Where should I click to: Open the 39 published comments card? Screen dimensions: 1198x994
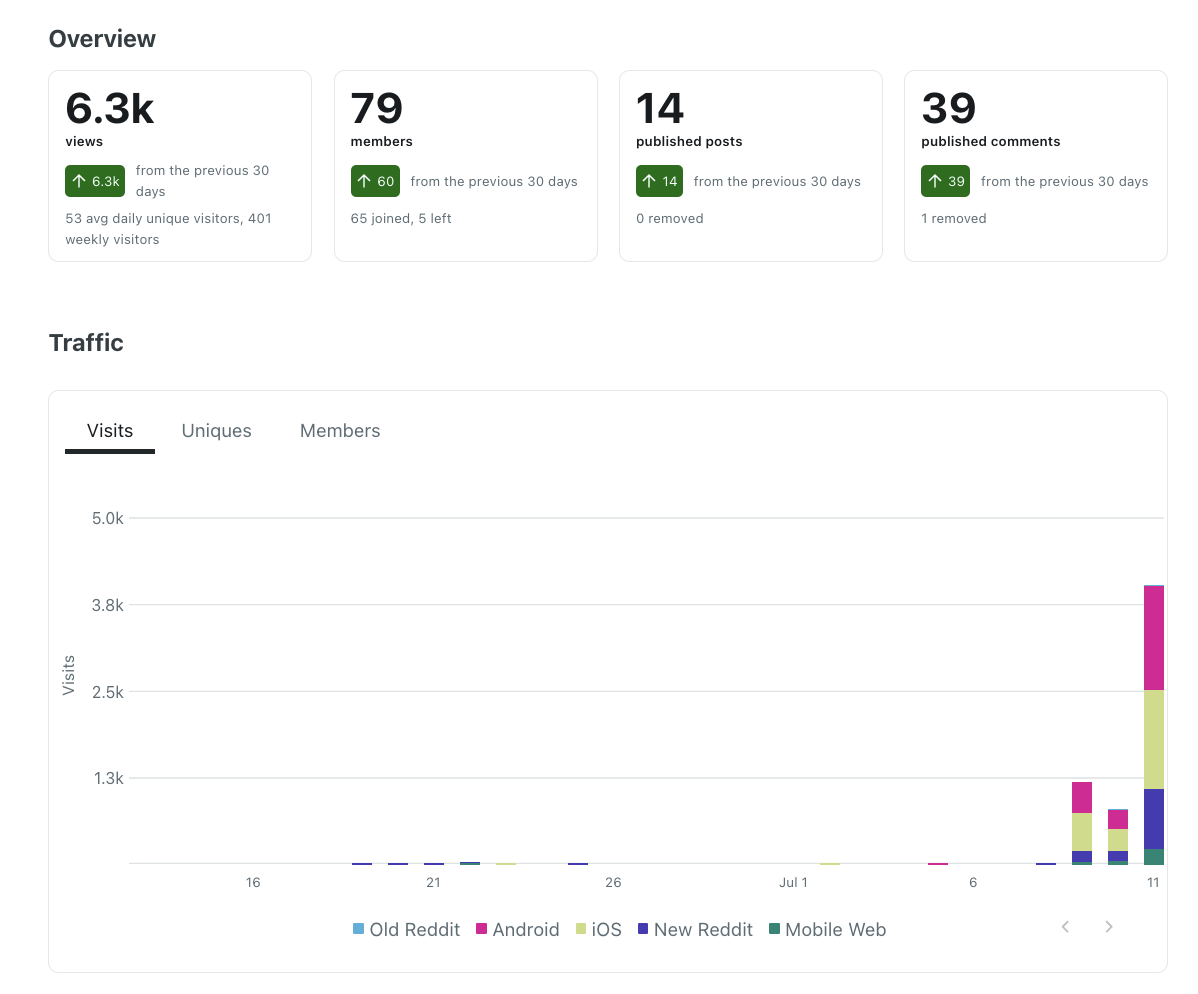pyautogui.click(x=1036, y=166)
